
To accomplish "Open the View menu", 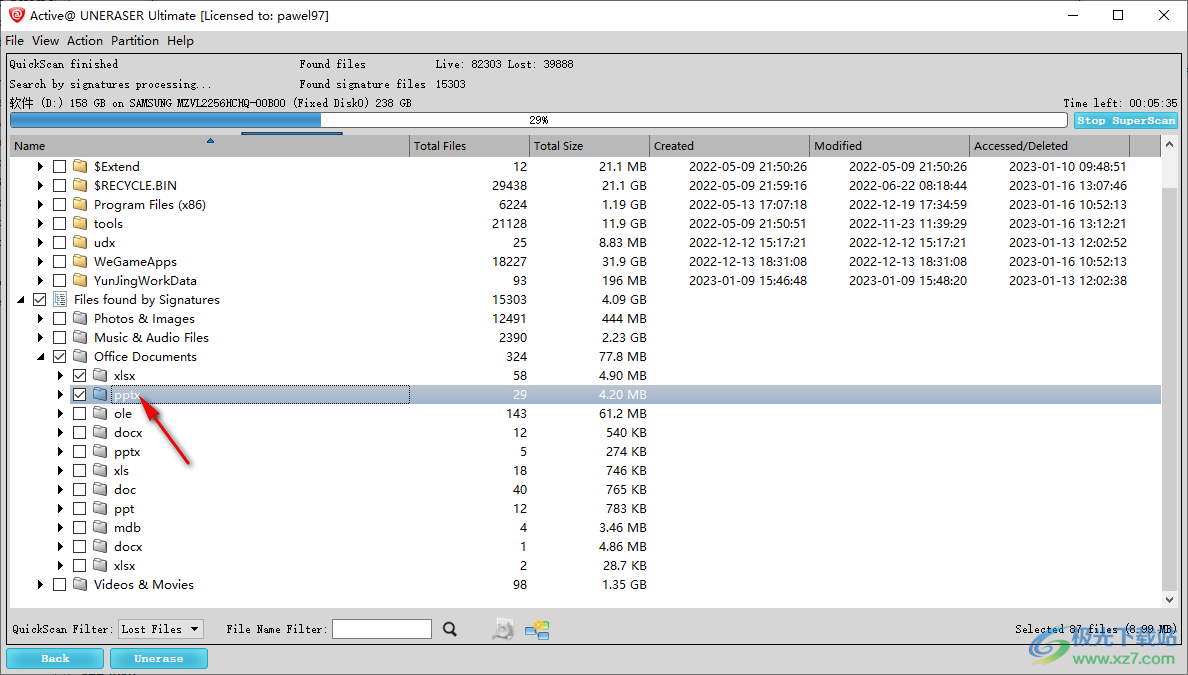I will [x=45, y=41].
